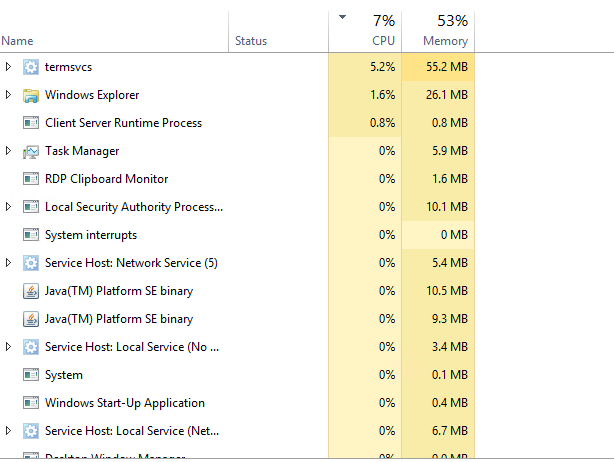
Task: Expand the Windows Explorer process group
Action: click(9, 95)
